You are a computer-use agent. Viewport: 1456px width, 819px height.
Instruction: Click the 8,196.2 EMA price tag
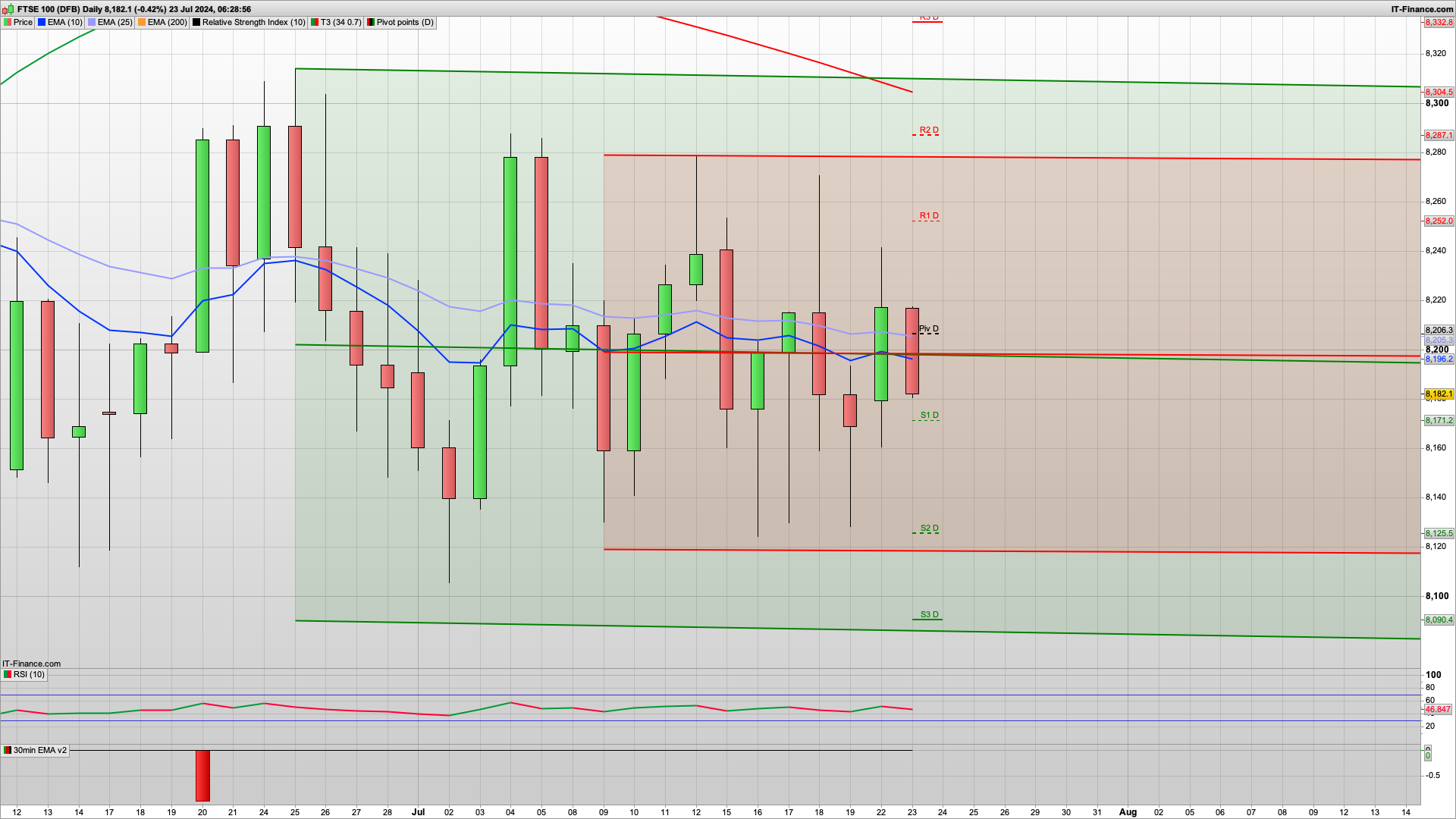click(1439, 359)
